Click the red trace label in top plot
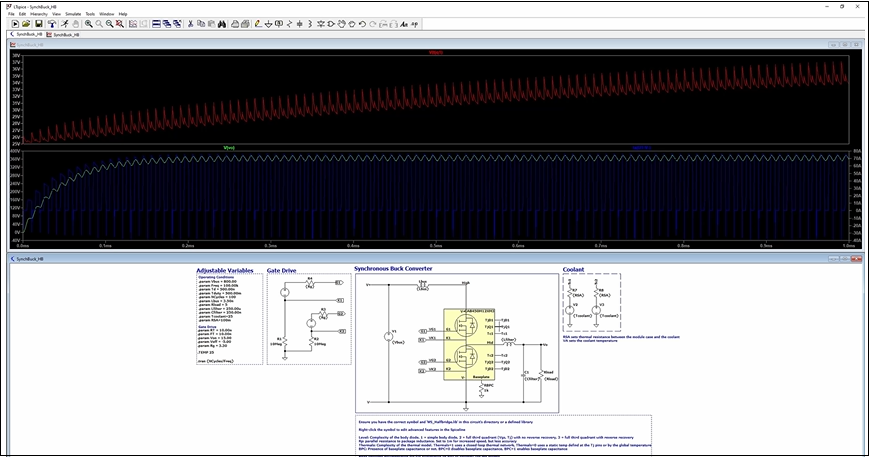The image size is (869, 457). pyautogui.click(x=435, y=53)
